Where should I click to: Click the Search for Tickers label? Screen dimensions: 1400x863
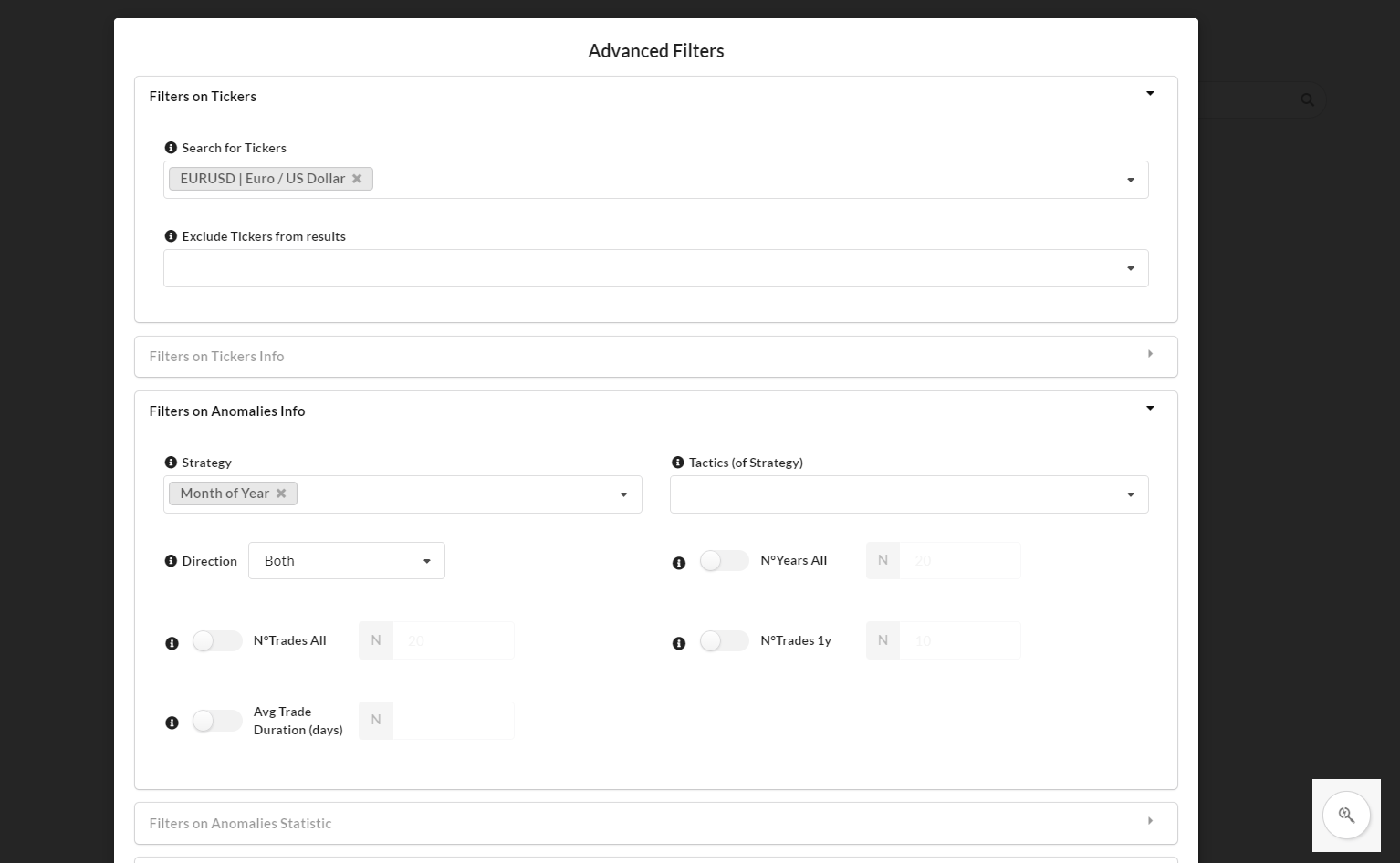point(234,148)
